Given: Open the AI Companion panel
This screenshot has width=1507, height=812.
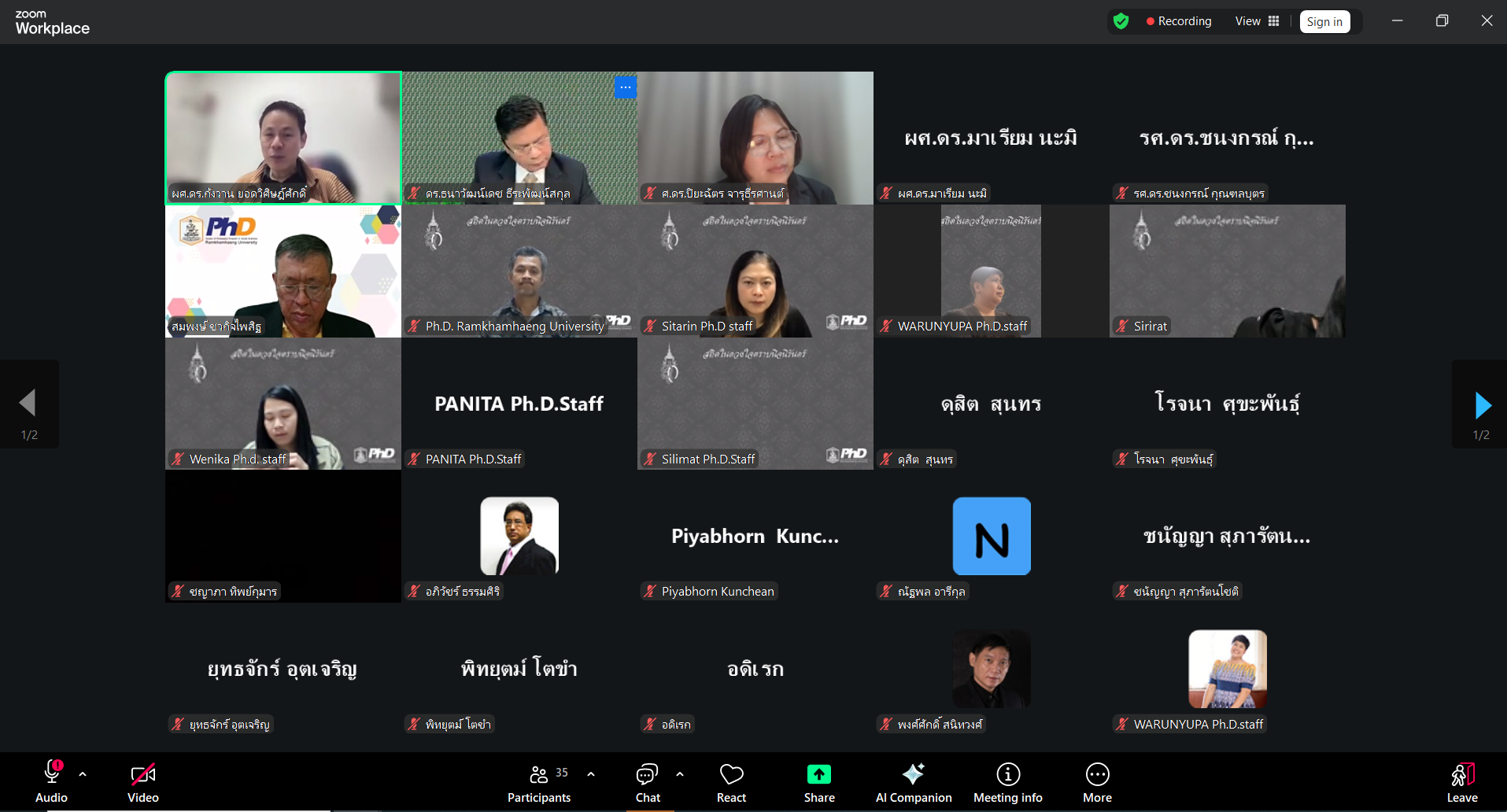Looking at the screenshot, I should pos(913,782).
